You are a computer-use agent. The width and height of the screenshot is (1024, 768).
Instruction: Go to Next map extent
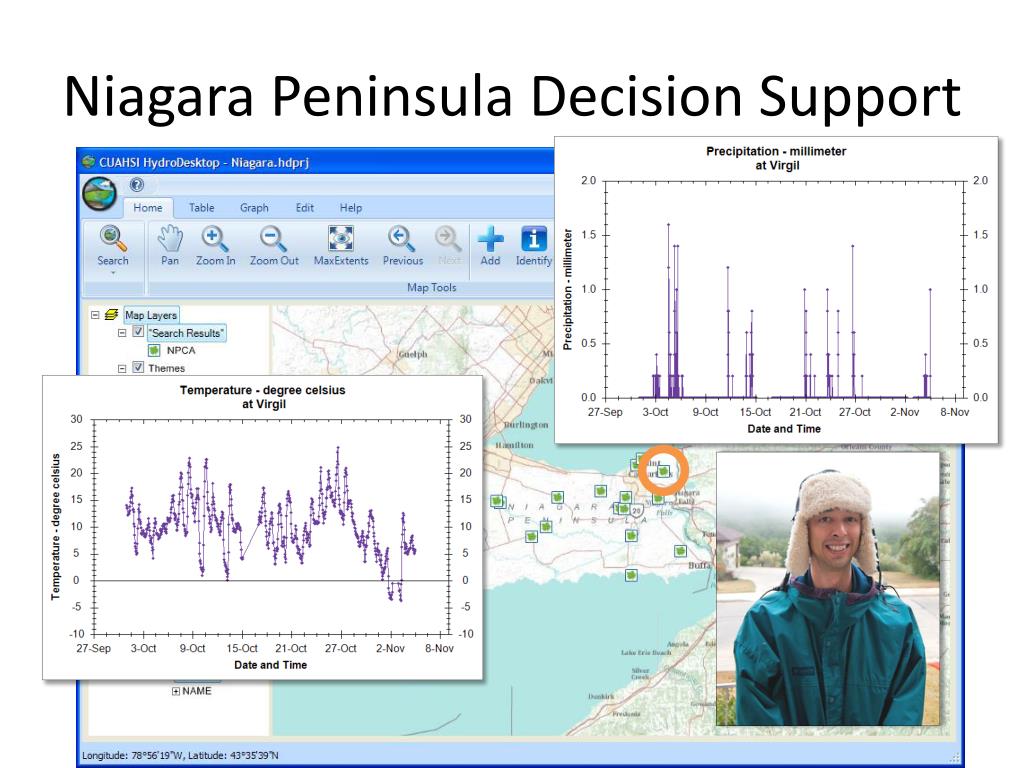[x=449, y=246]
